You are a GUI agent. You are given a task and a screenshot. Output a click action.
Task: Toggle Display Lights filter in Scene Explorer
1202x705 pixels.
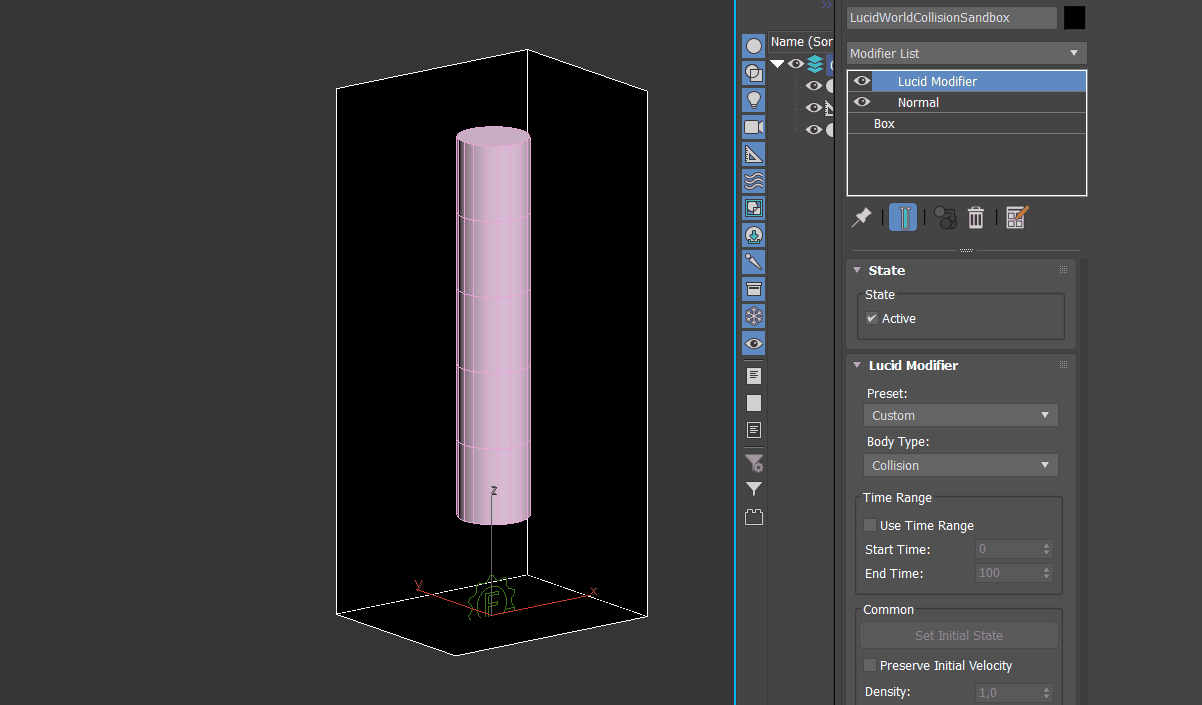(x=754, y=100)
